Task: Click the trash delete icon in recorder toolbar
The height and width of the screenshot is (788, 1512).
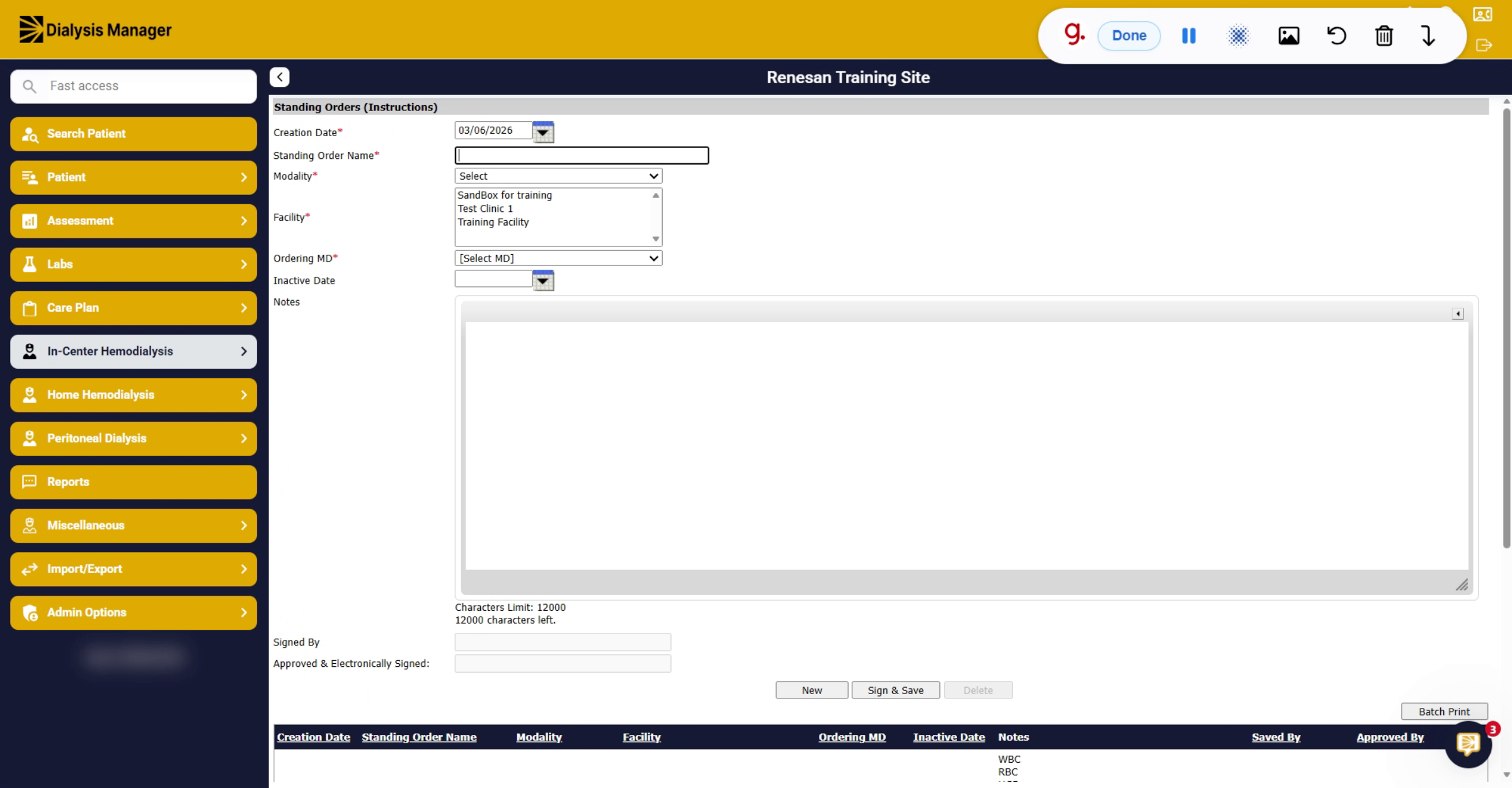Action: pos(1383,36)
